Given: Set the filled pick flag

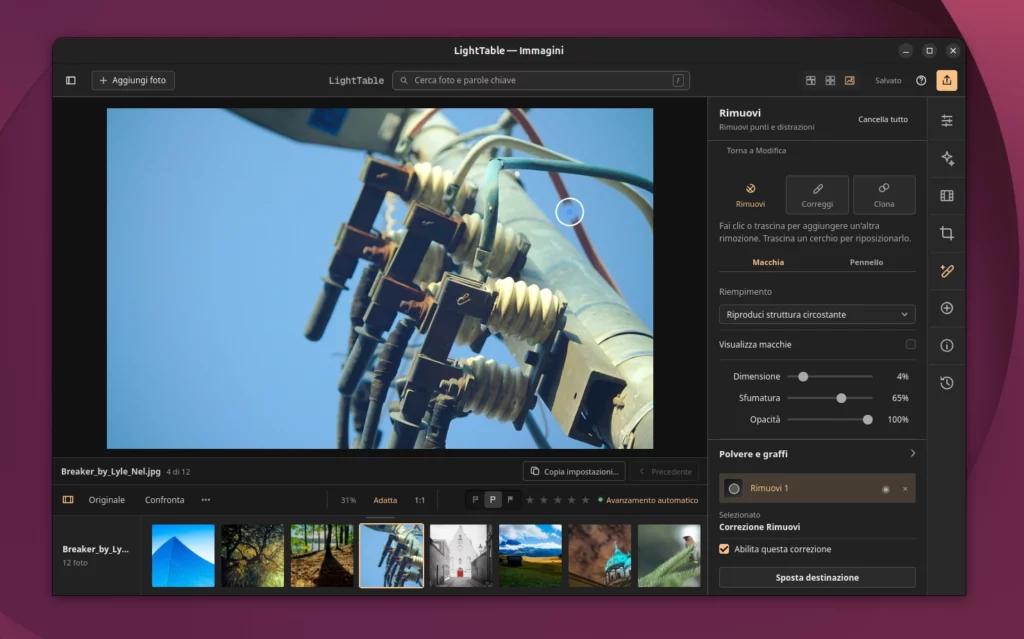Looking at the screenshot, I should click(510, 500).
